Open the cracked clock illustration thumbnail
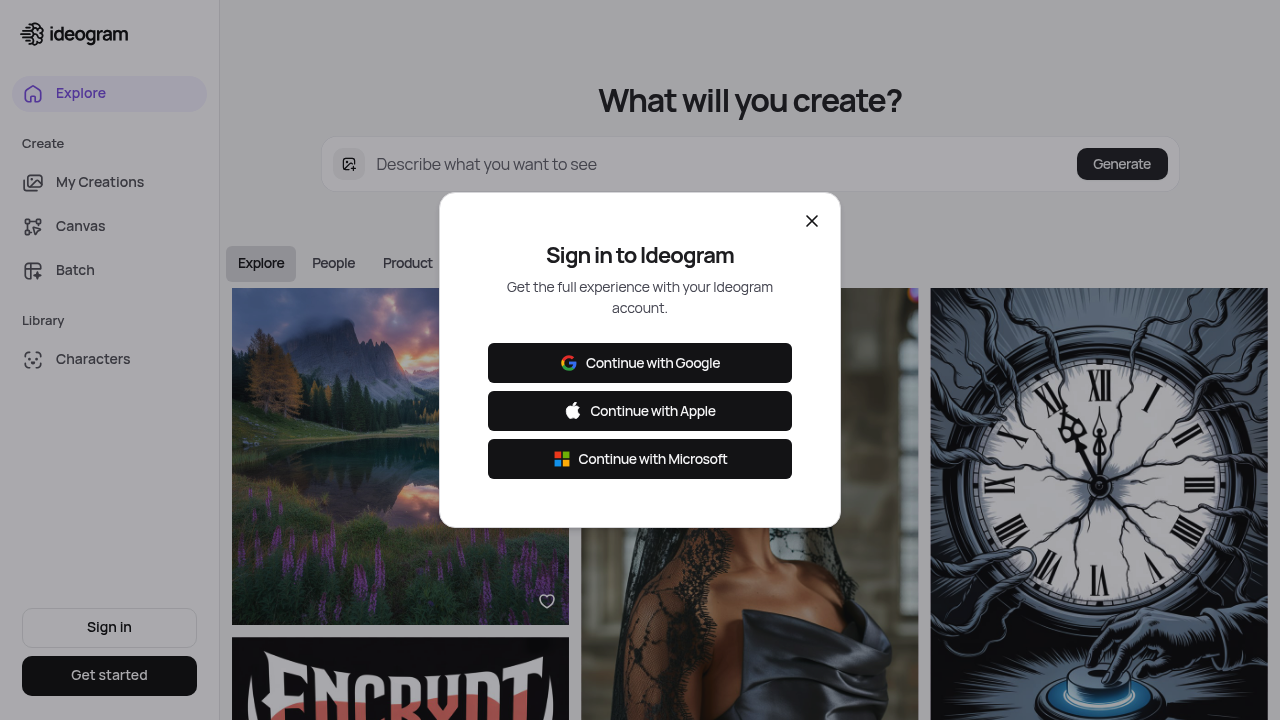 click(1099, 504)
